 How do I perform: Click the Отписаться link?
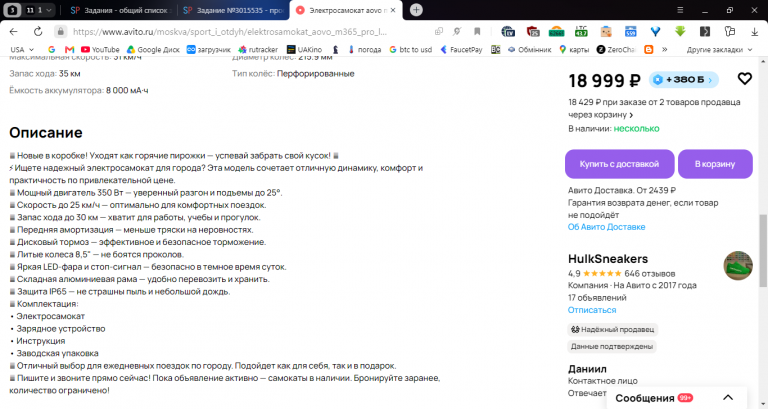592,310
